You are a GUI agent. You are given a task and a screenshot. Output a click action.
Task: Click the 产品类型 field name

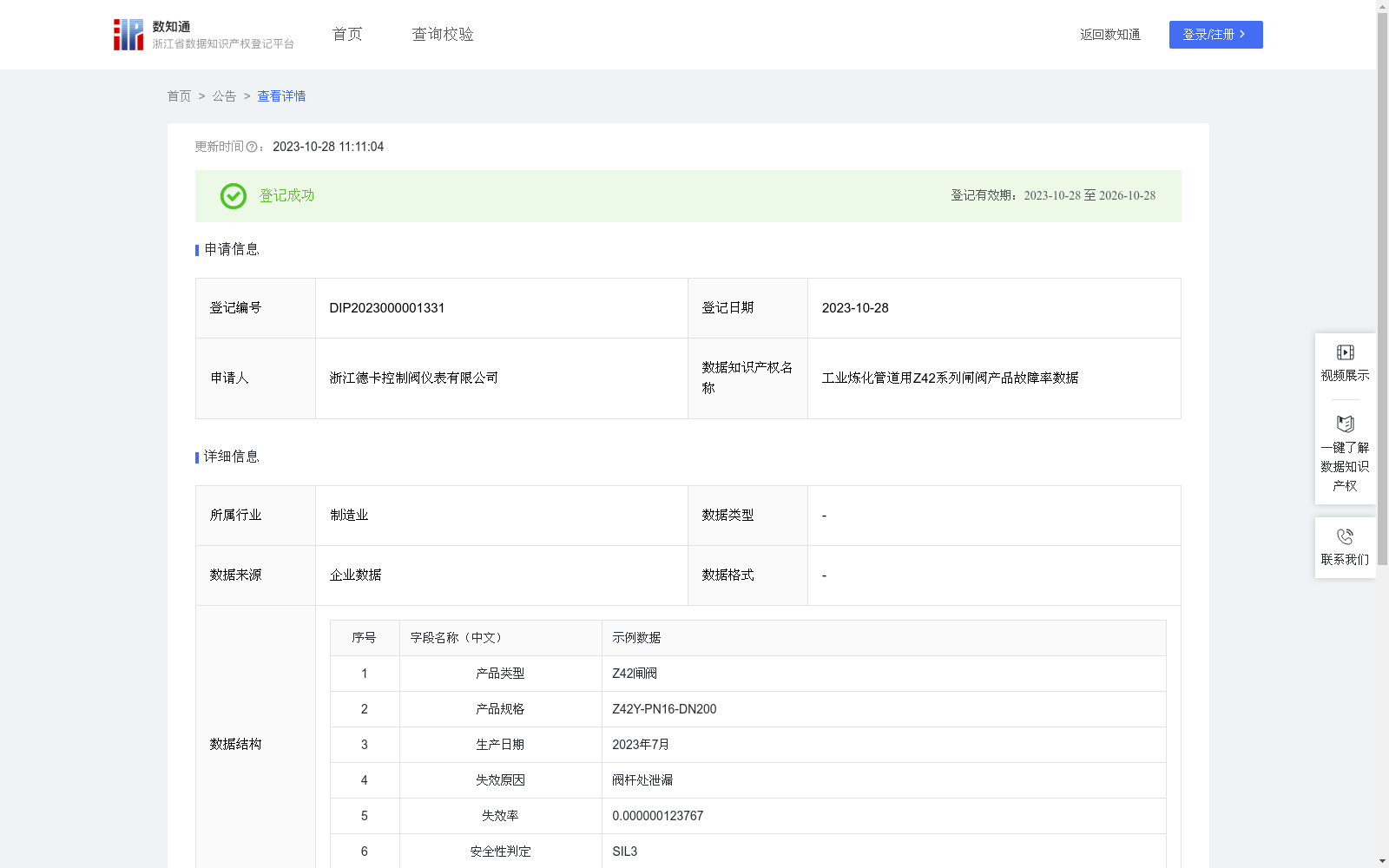pyautogui.click(x=500, y=674)
